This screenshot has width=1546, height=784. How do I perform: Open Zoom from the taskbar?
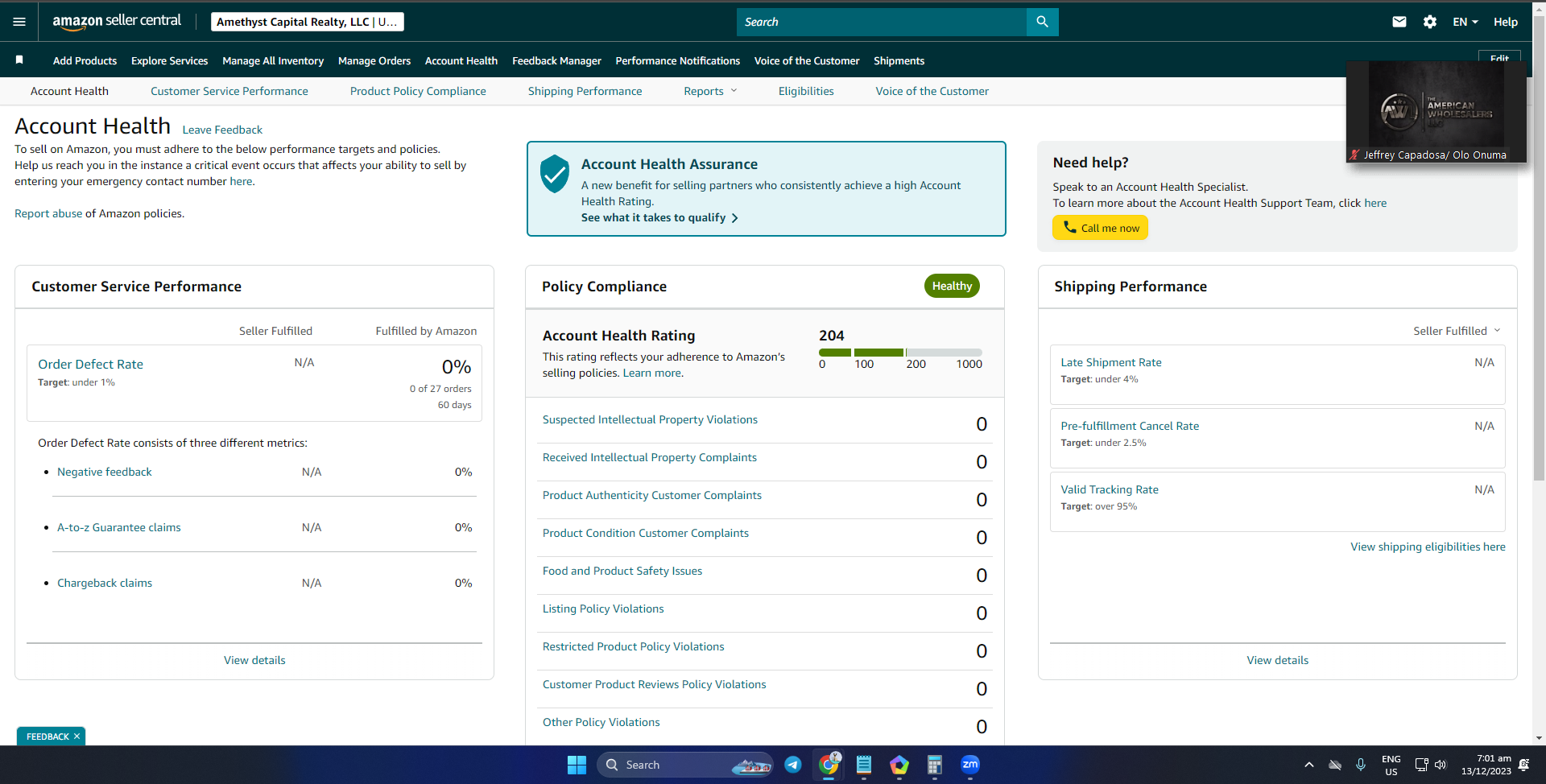click(970, 765)
